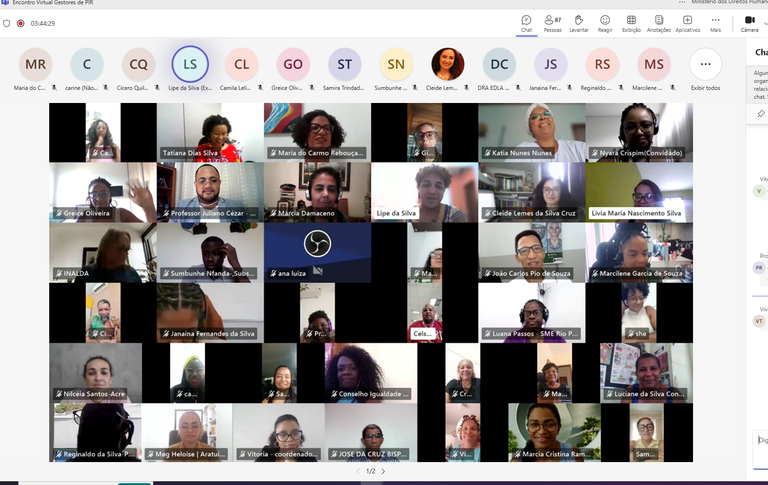
Task: Select the GO Greice avatar
Action: [293, 64]
